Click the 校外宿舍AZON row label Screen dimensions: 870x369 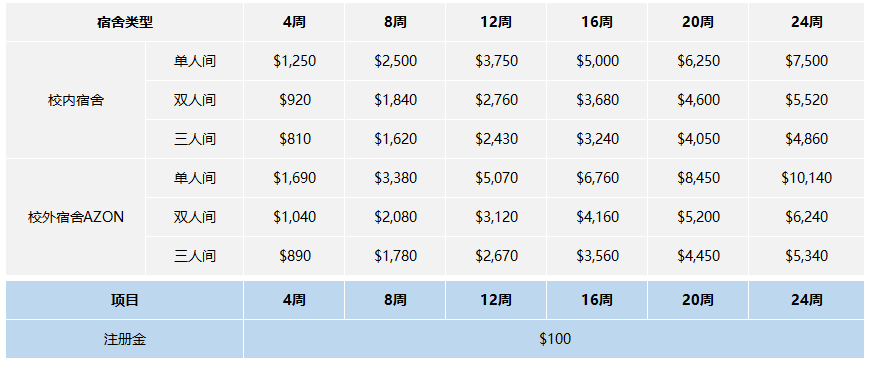[x=75, y=217]
